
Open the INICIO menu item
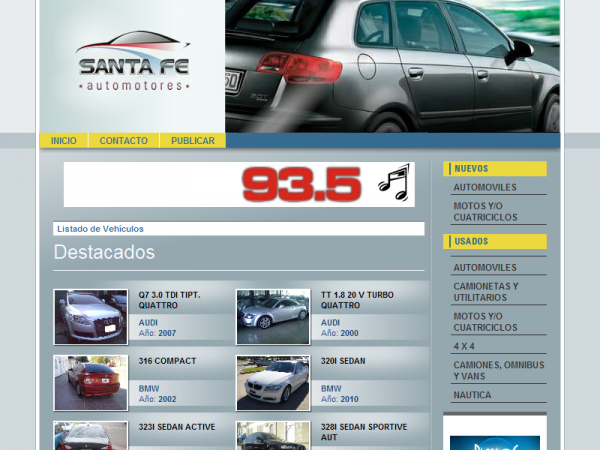pyautogui.click(x=64, y=141)
